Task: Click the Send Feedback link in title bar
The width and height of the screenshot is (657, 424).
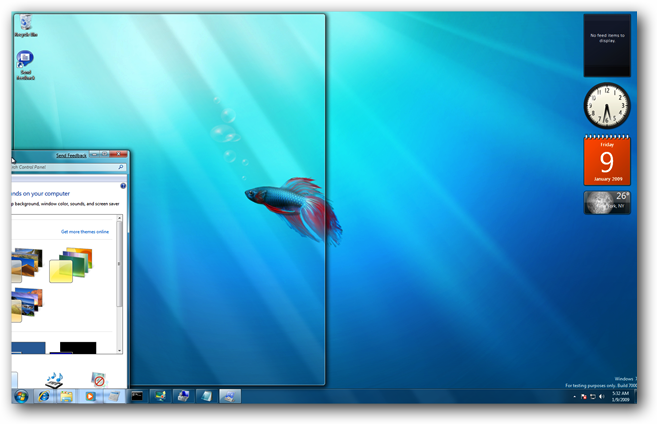Action: (70, 155)
